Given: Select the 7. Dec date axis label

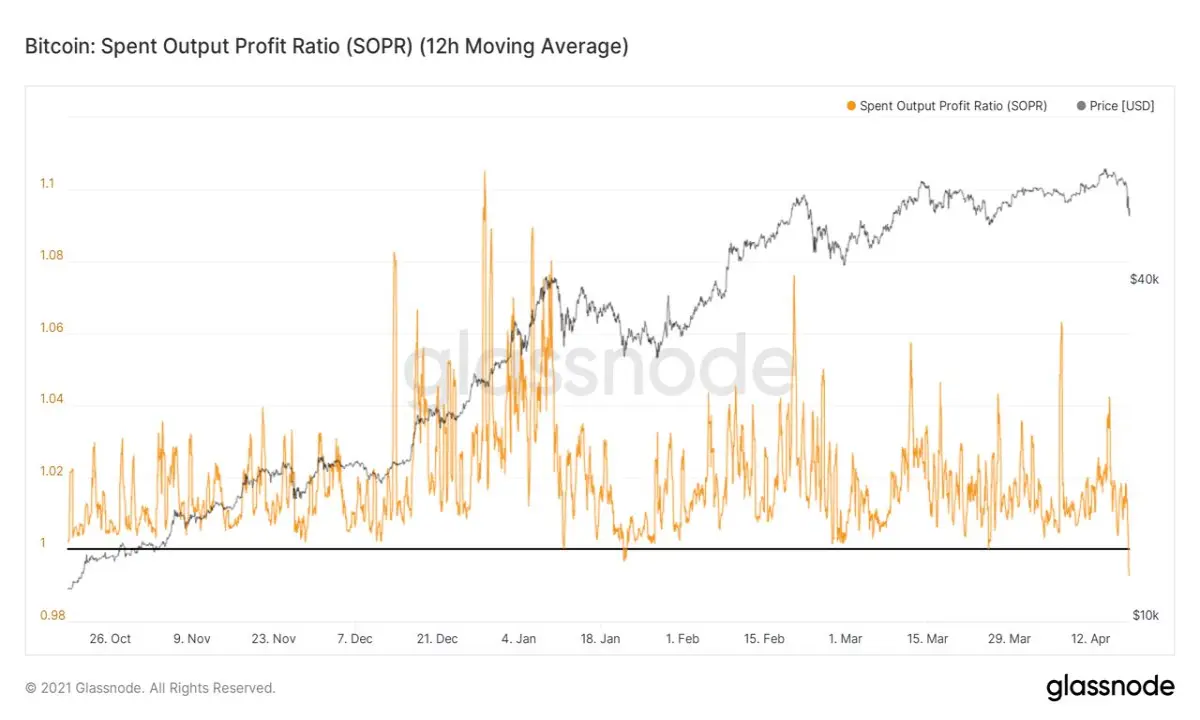Looking at the screenshot, I should [x=355, y=638].
